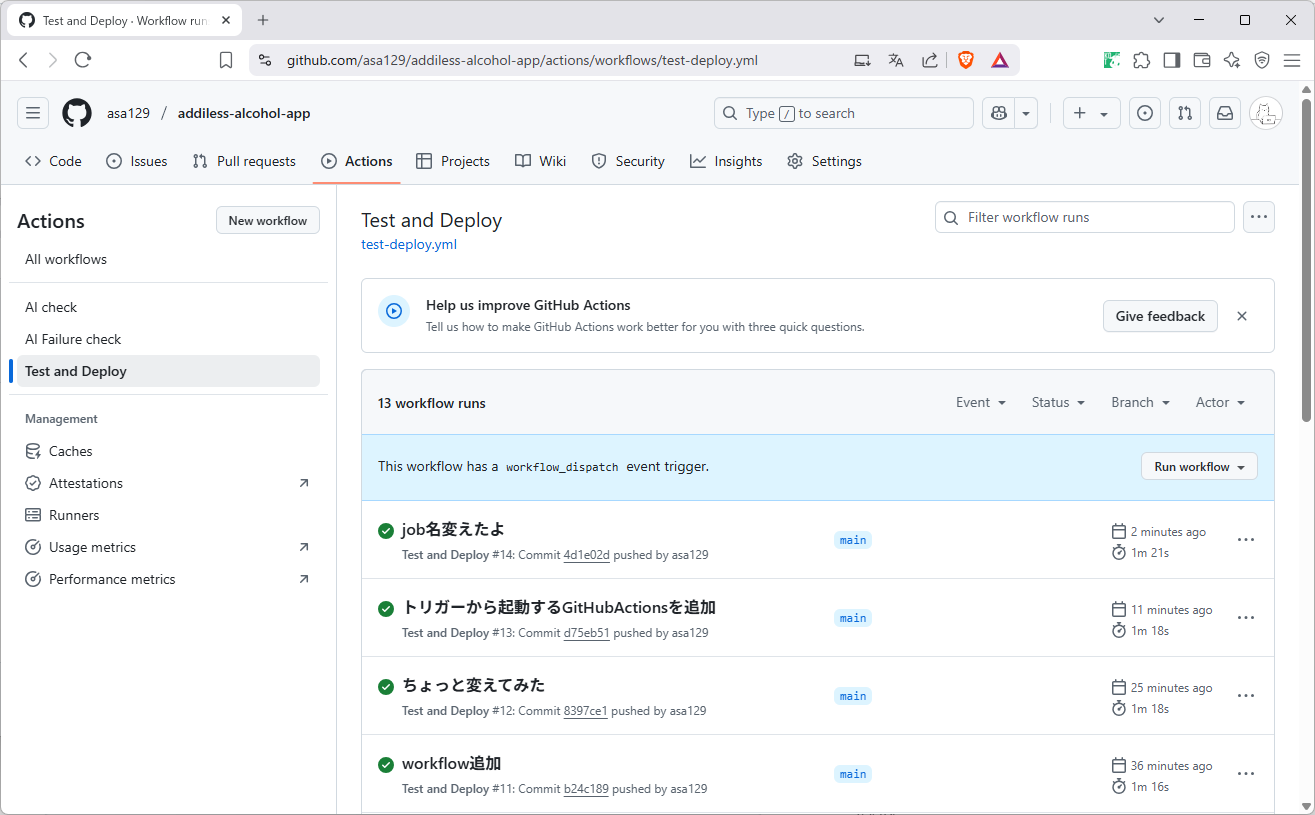Select the AI Failure check workflow
1315x815 pixels.
pos(168,339)
